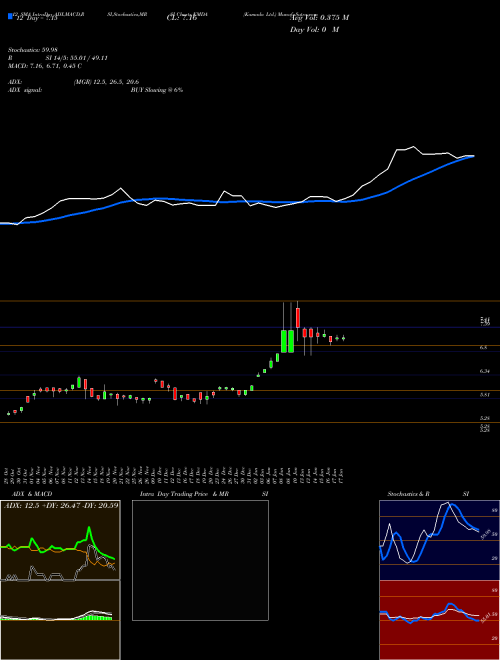Click the 'SI 14/5: 55.01 / 49.11' reading
The width and height of the screenshot is (500, 660).
pyautogui.click(x=77, y=58)
